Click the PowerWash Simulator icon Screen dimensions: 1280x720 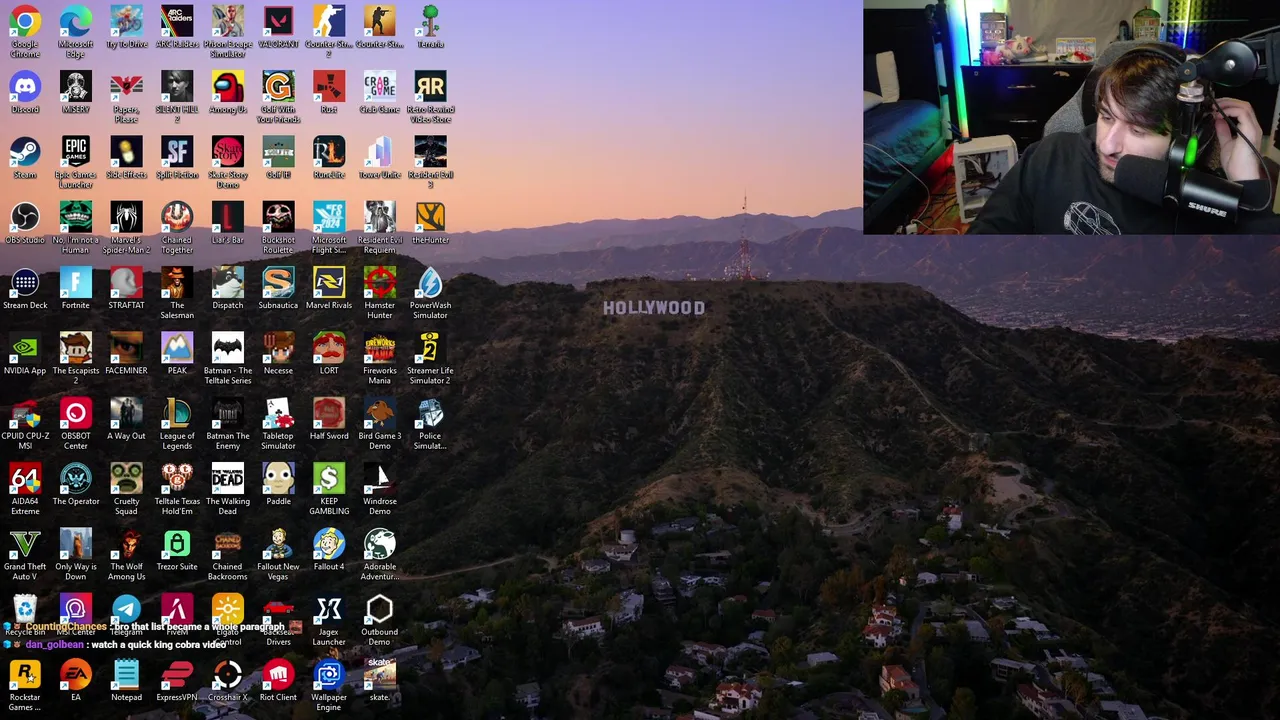(430, 283)
